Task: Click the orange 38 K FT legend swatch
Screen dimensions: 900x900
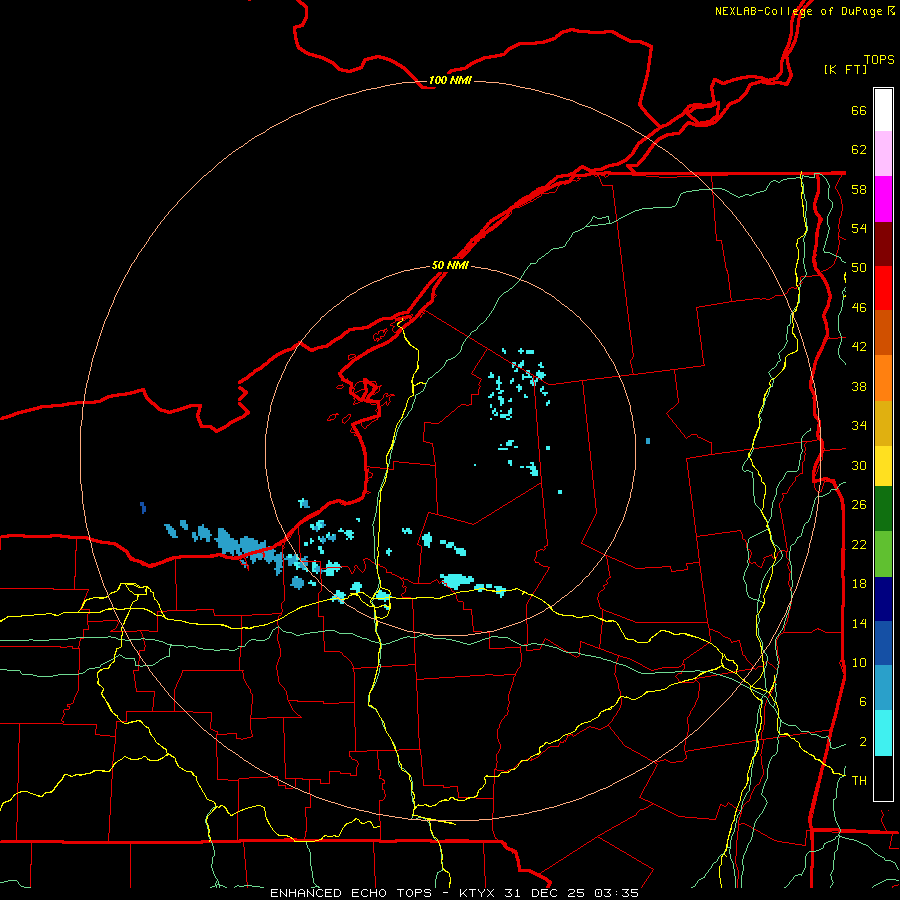Action: [x=883, y=378]
